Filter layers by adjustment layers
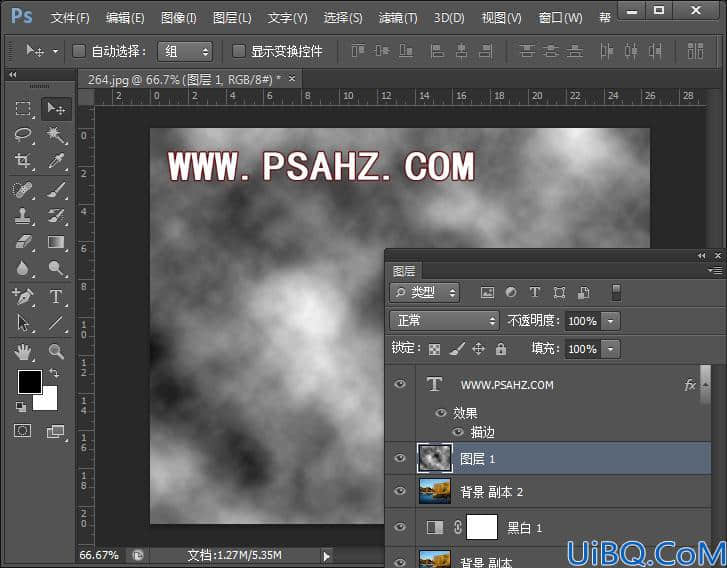This screenshot has height=568, width=727. (511, 292)
